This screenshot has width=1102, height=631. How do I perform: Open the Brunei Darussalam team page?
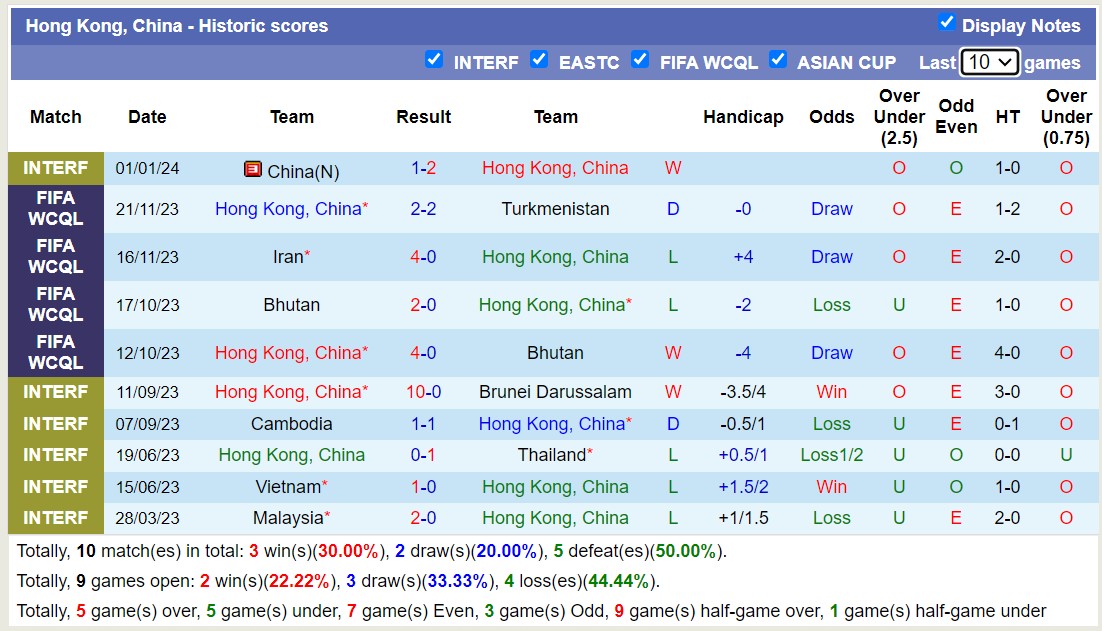coord(555,392)
